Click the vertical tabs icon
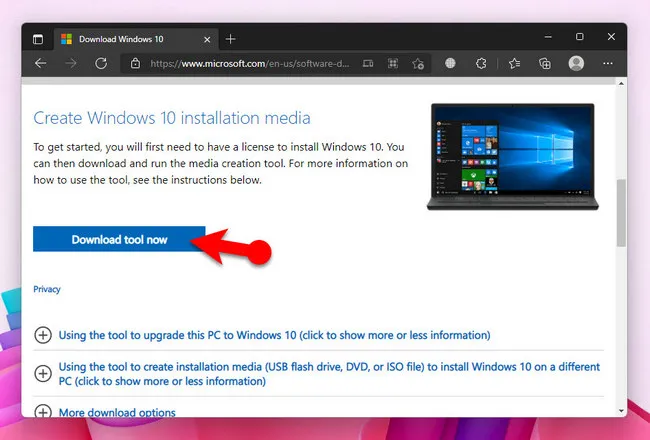The image size is (650, 440). tap(38, 39)
